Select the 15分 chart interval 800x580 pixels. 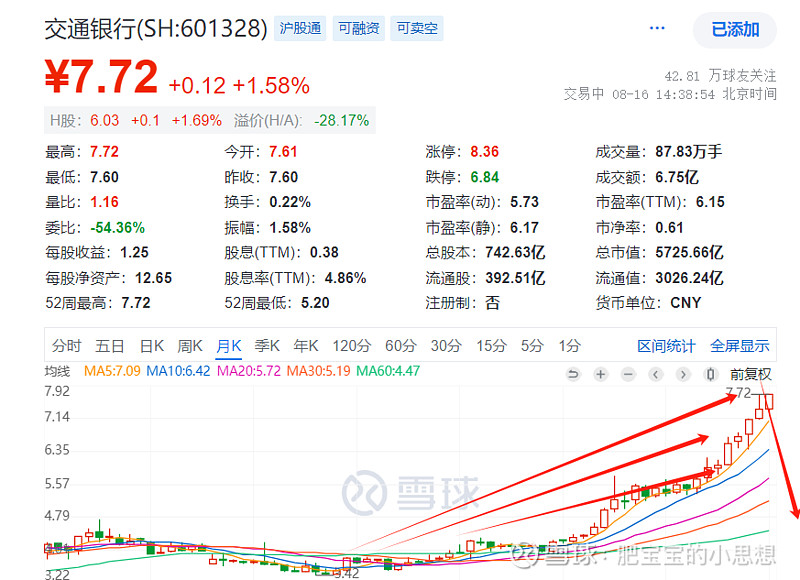pos(491,346)
